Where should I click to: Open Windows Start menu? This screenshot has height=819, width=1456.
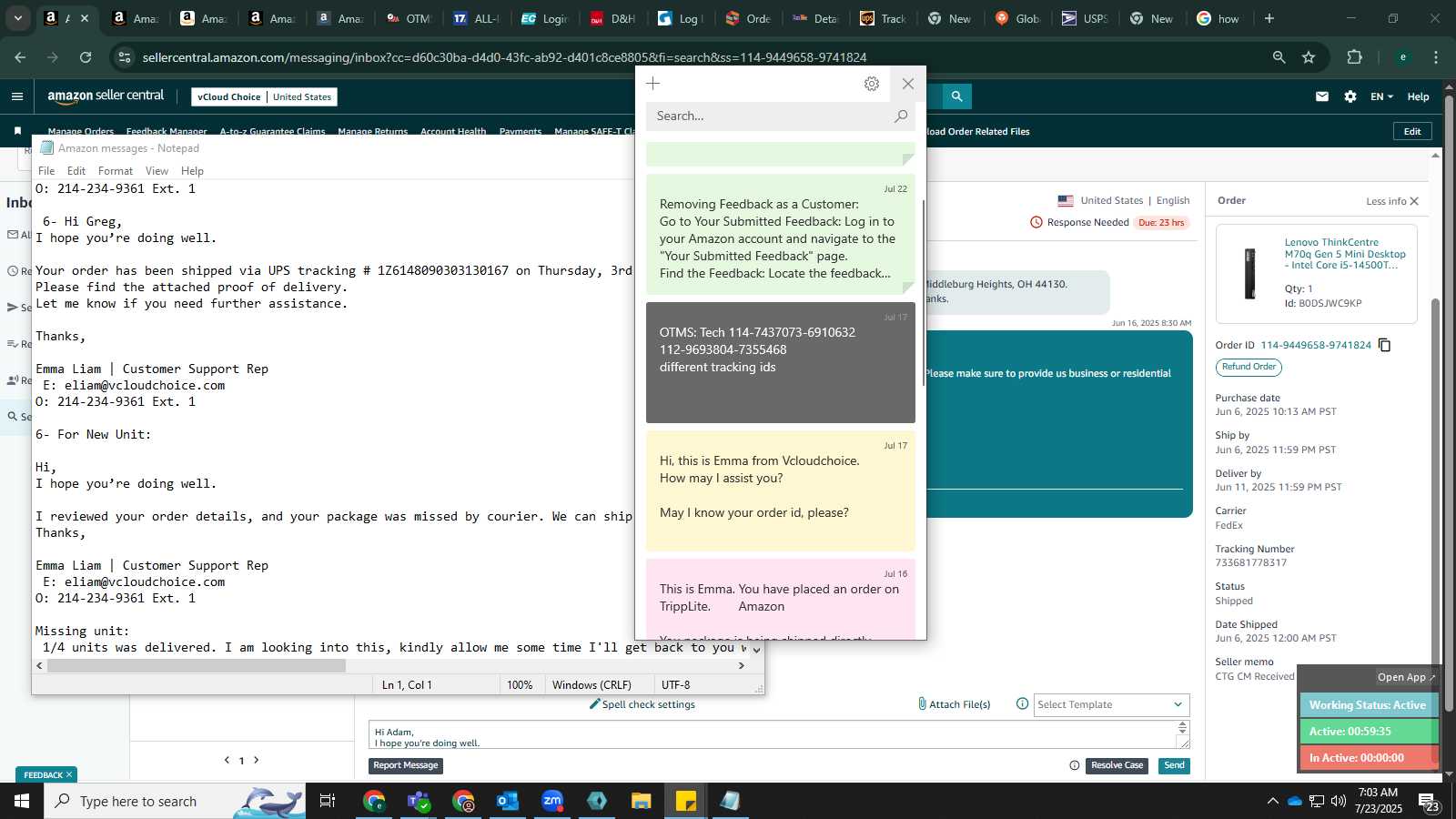click(22, 801)
